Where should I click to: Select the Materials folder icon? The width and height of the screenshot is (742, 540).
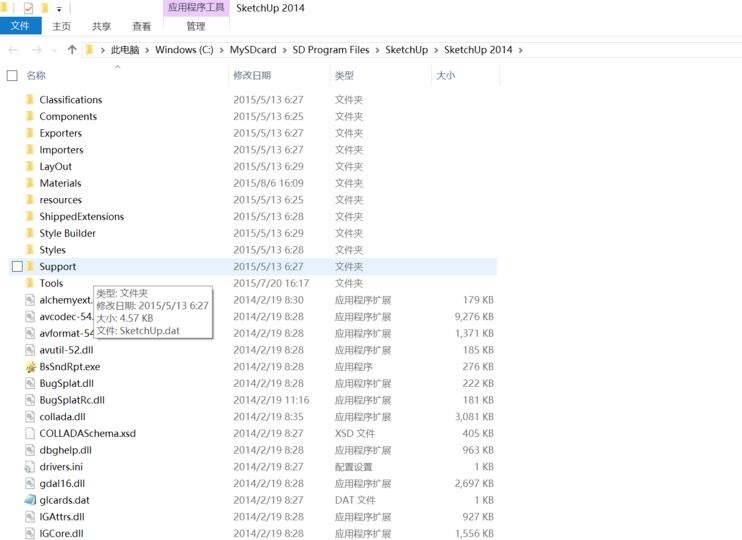pos(30,183)
